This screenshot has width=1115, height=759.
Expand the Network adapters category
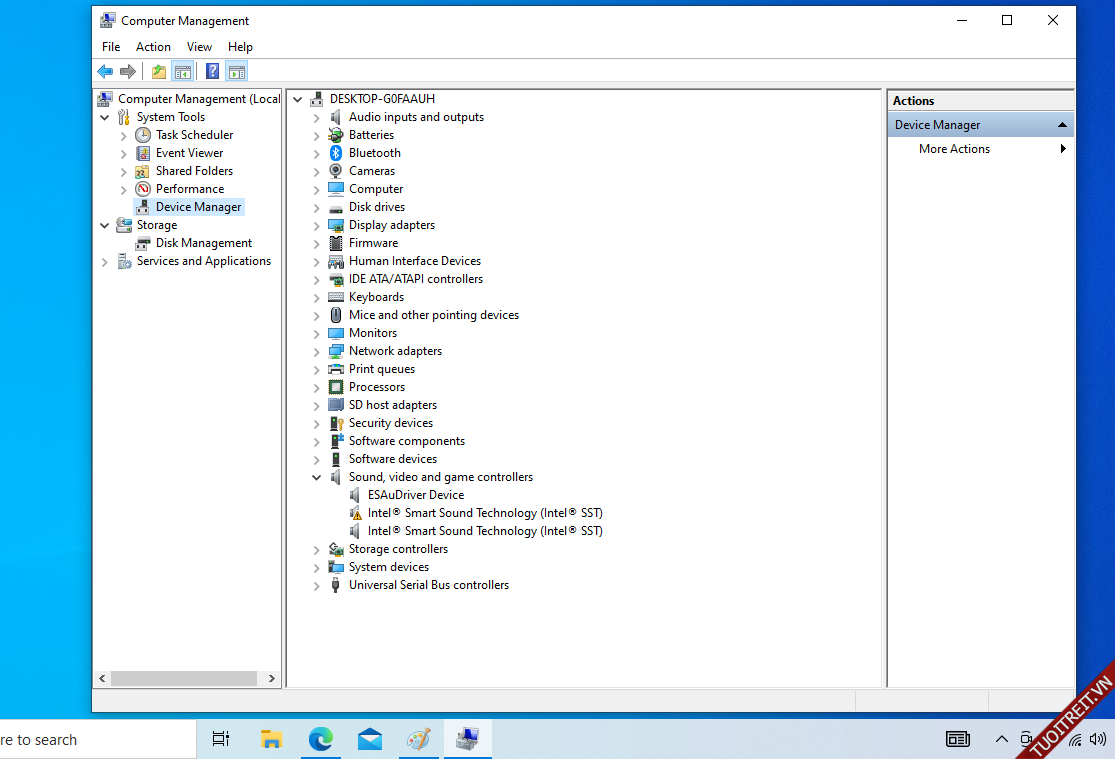pos(316,352)
